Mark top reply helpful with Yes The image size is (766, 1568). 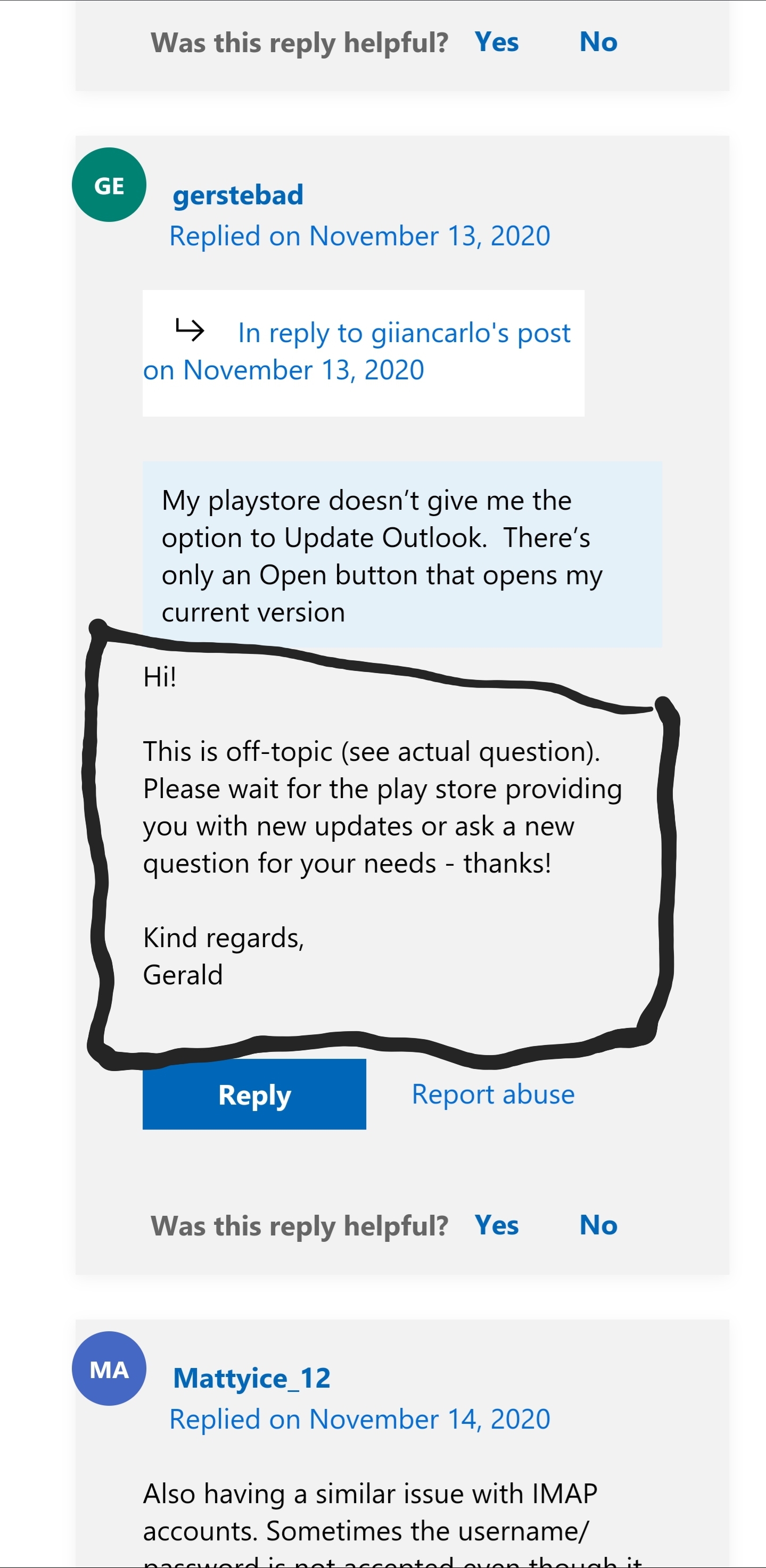click(x=497, y=42)
